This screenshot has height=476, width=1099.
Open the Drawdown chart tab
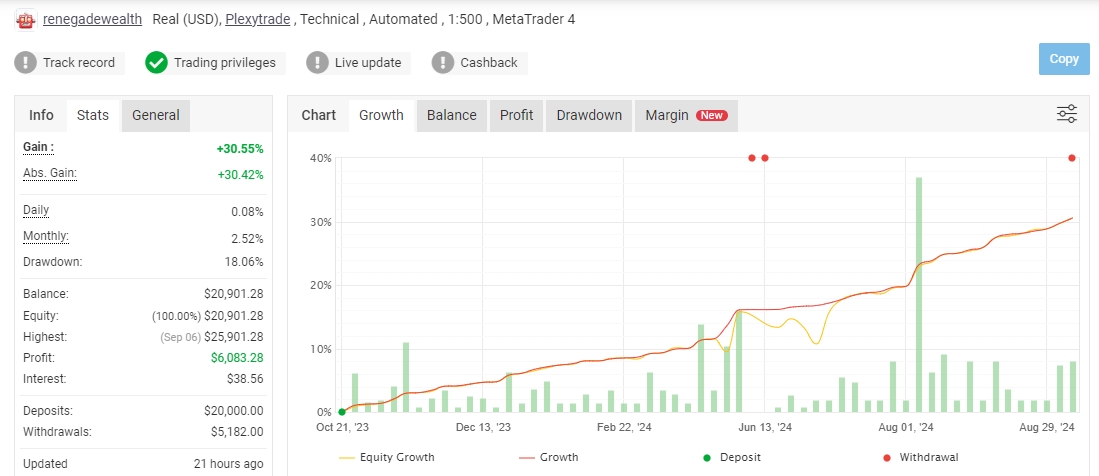click(589, 116)
